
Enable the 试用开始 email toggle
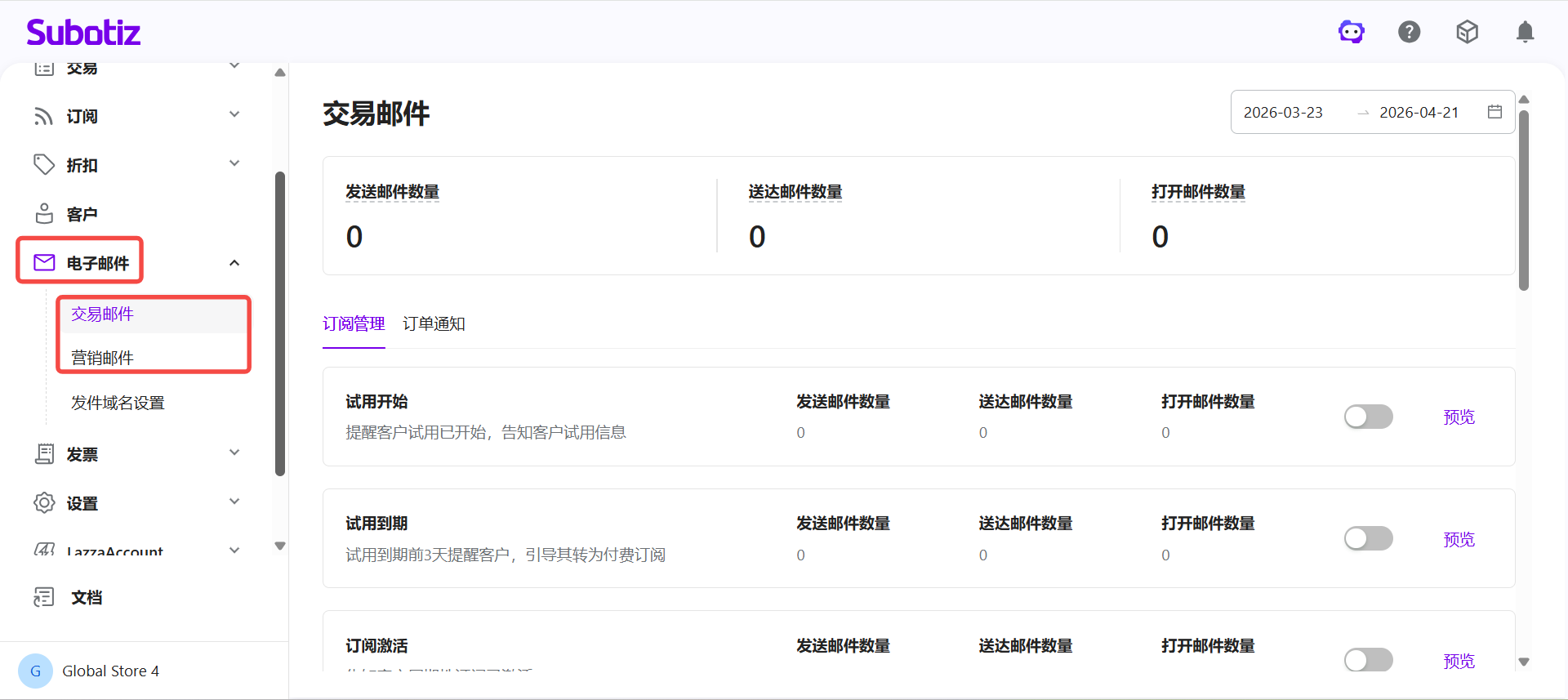[x=1368, y=417]
